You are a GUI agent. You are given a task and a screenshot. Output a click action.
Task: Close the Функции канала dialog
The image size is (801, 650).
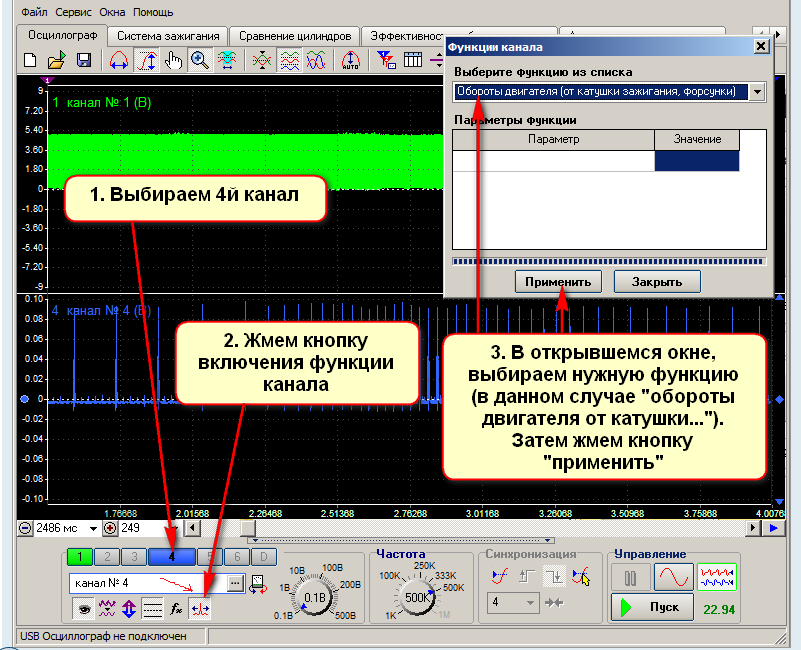(761, 47)
